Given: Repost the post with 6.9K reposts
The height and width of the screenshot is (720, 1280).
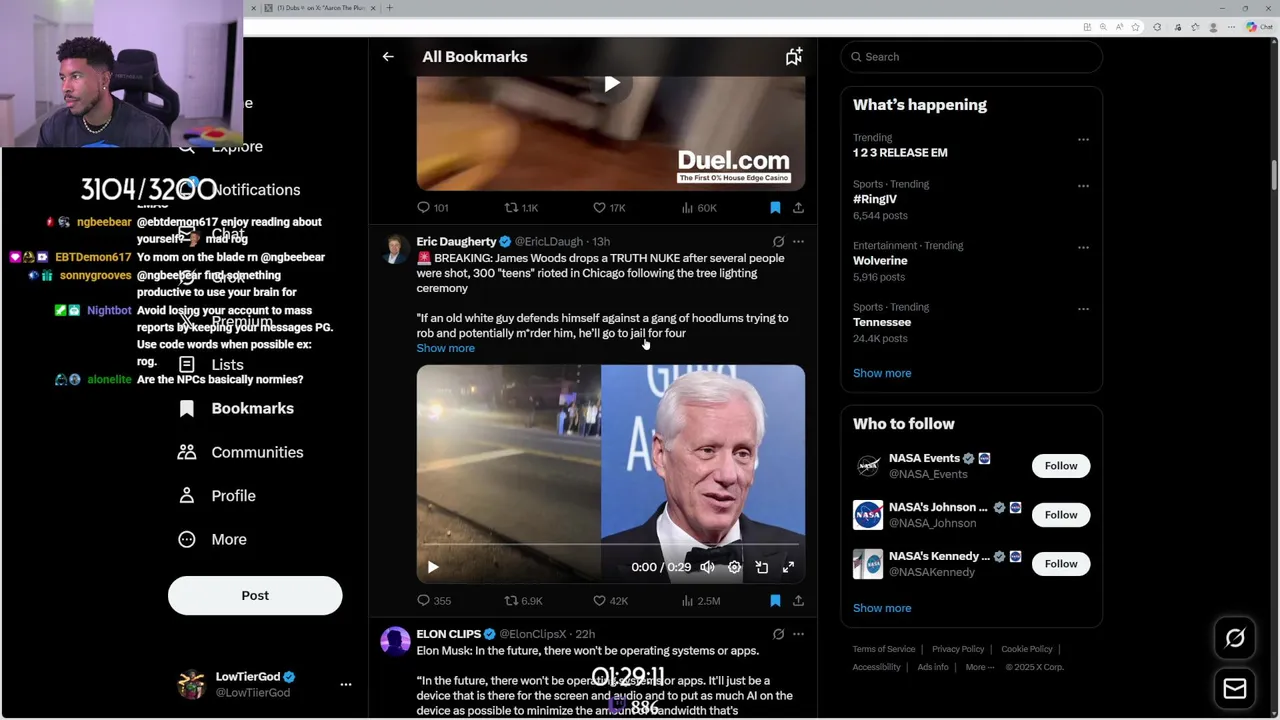Looking at the screenshot, I should (x=523, y=601).
